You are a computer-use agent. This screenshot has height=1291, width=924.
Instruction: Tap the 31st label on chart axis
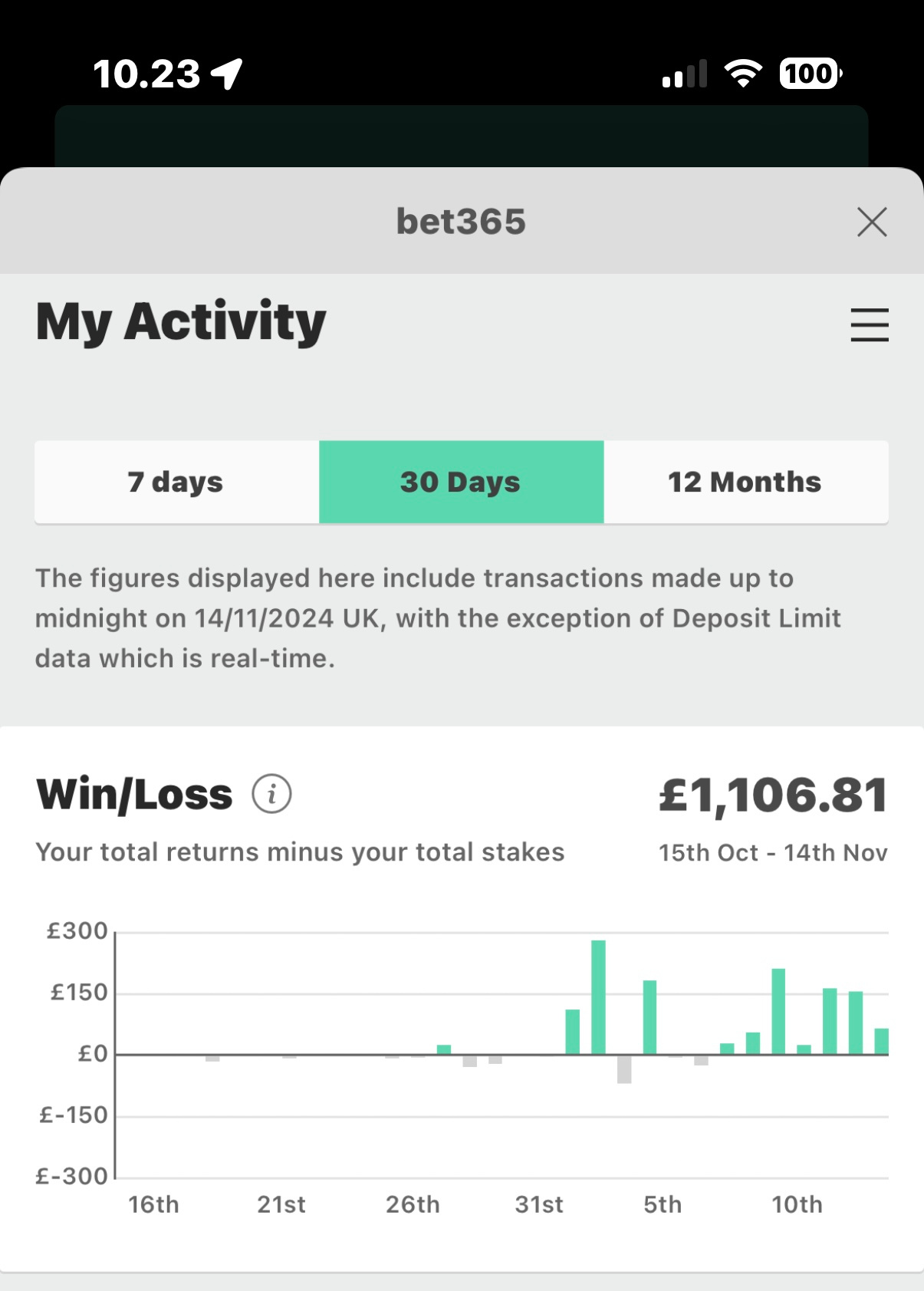(539, 1204)
